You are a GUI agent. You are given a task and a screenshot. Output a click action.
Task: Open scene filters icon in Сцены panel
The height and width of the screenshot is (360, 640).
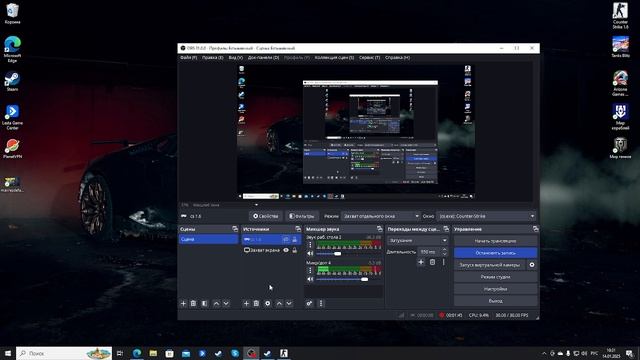[x=204, y=303]
